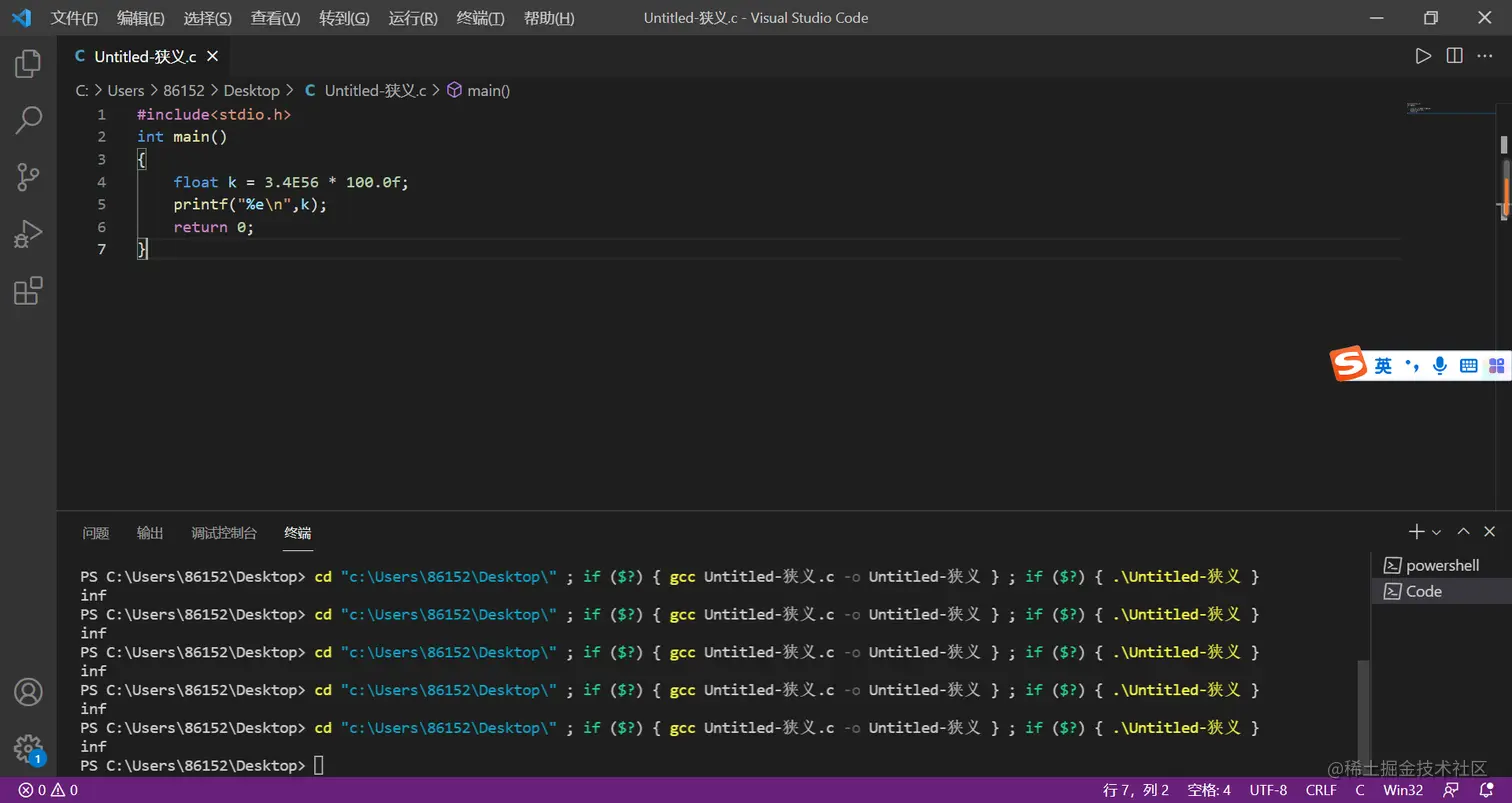Maximize the terminal panel with up chevron
The image size is (1512, 803).
[1463, 532]
